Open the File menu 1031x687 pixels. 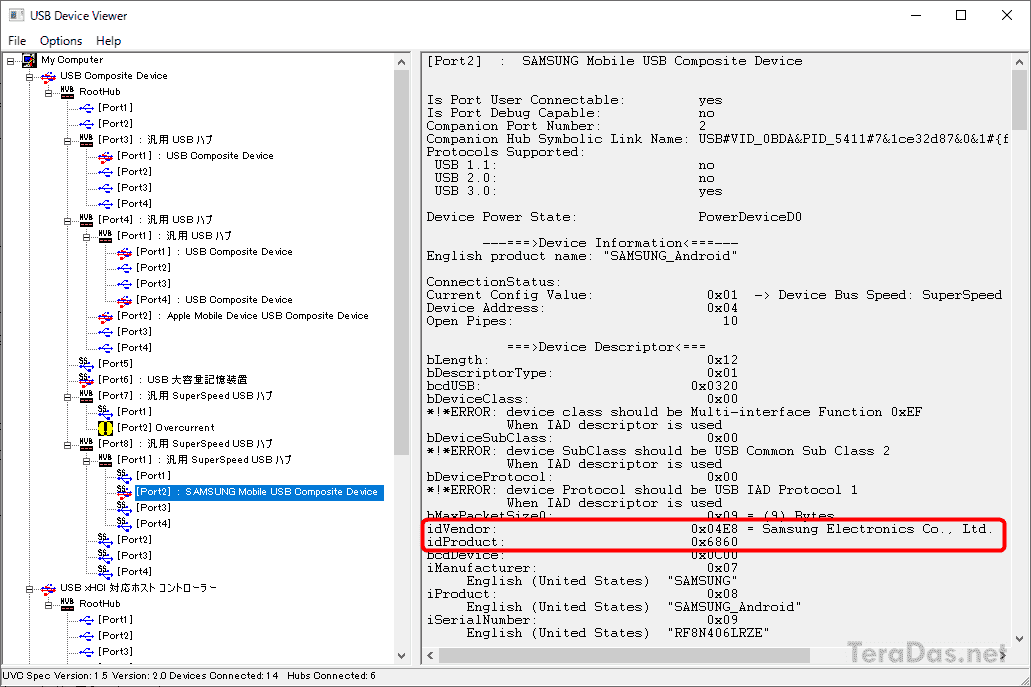pyautogui.click(x=17, y=41)
